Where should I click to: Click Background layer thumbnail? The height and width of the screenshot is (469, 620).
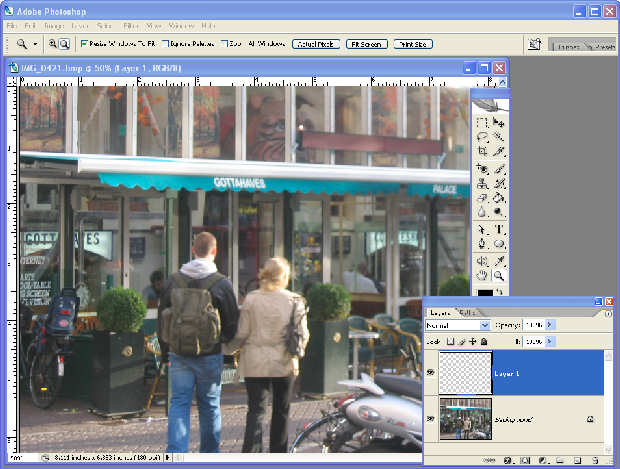[x=465, y=419]
